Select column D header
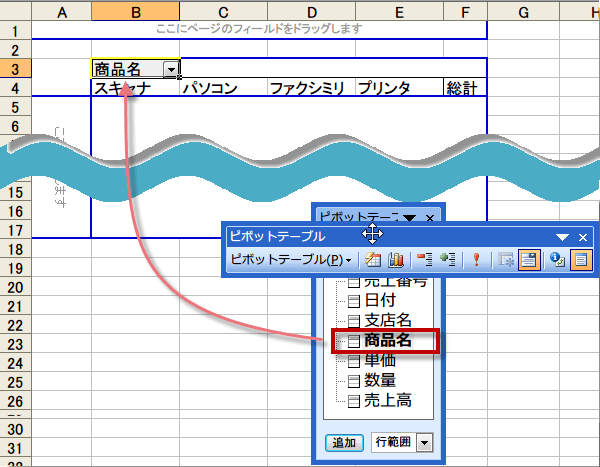This screenshot has width=600, height=467. (311, 12)
